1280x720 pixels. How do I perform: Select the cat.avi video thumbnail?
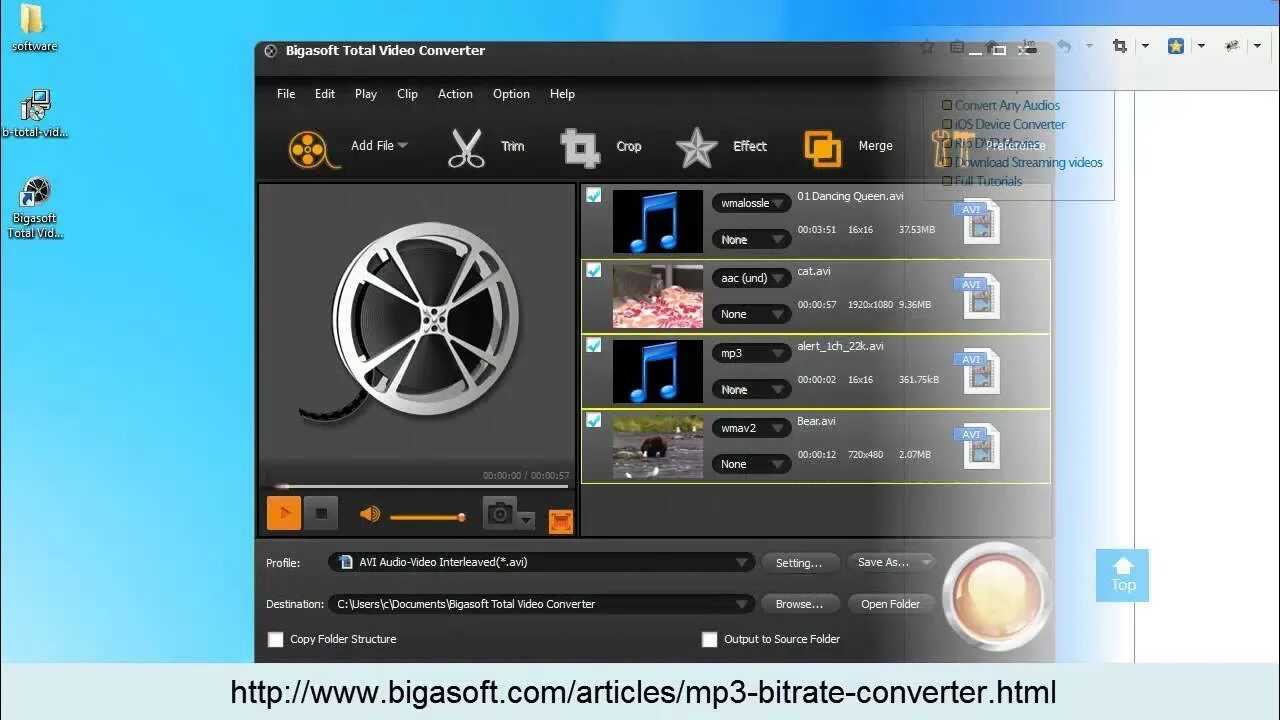click(657, 296)
